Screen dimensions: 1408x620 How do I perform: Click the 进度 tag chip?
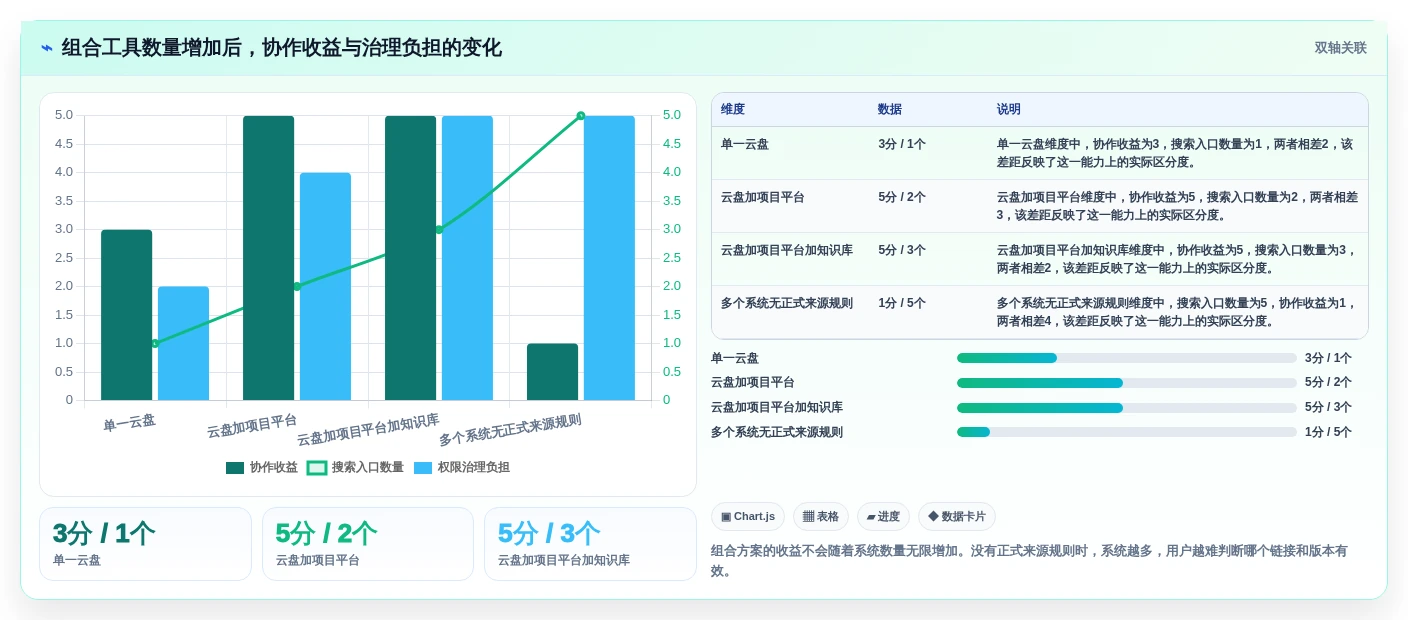tap(883, 517)
